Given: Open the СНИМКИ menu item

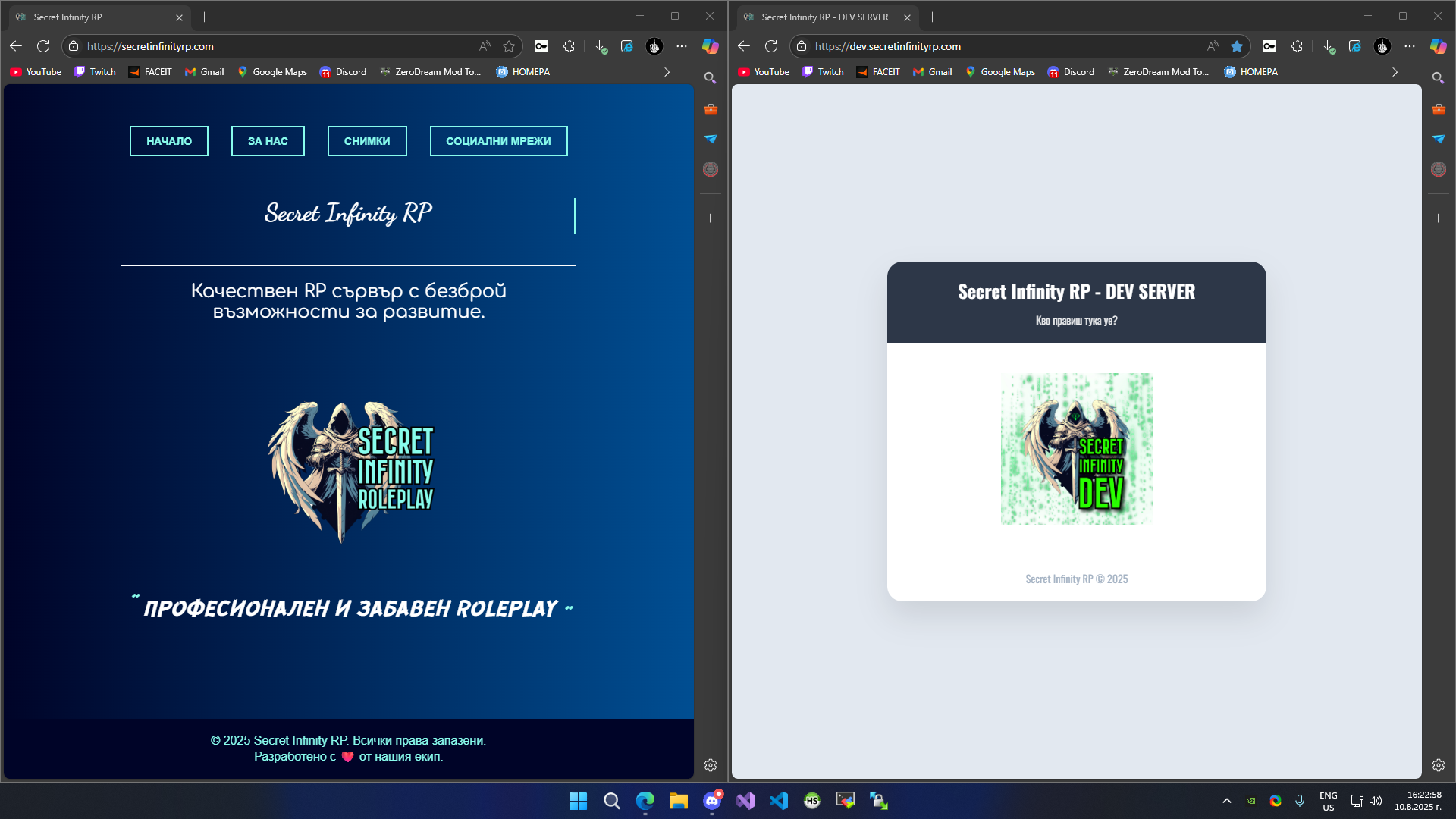Looking at the screenshot, I should click(367, 141).
